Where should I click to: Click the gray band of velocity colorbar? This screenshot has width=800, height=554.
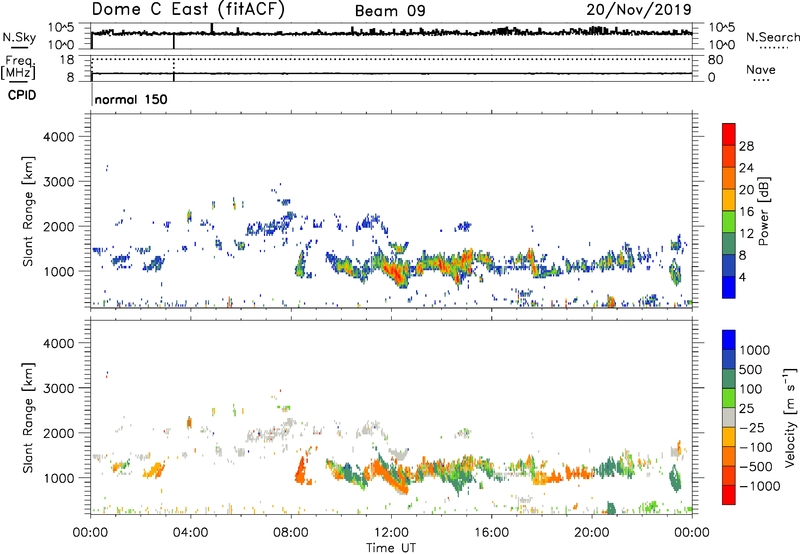[x=729, y=417]
